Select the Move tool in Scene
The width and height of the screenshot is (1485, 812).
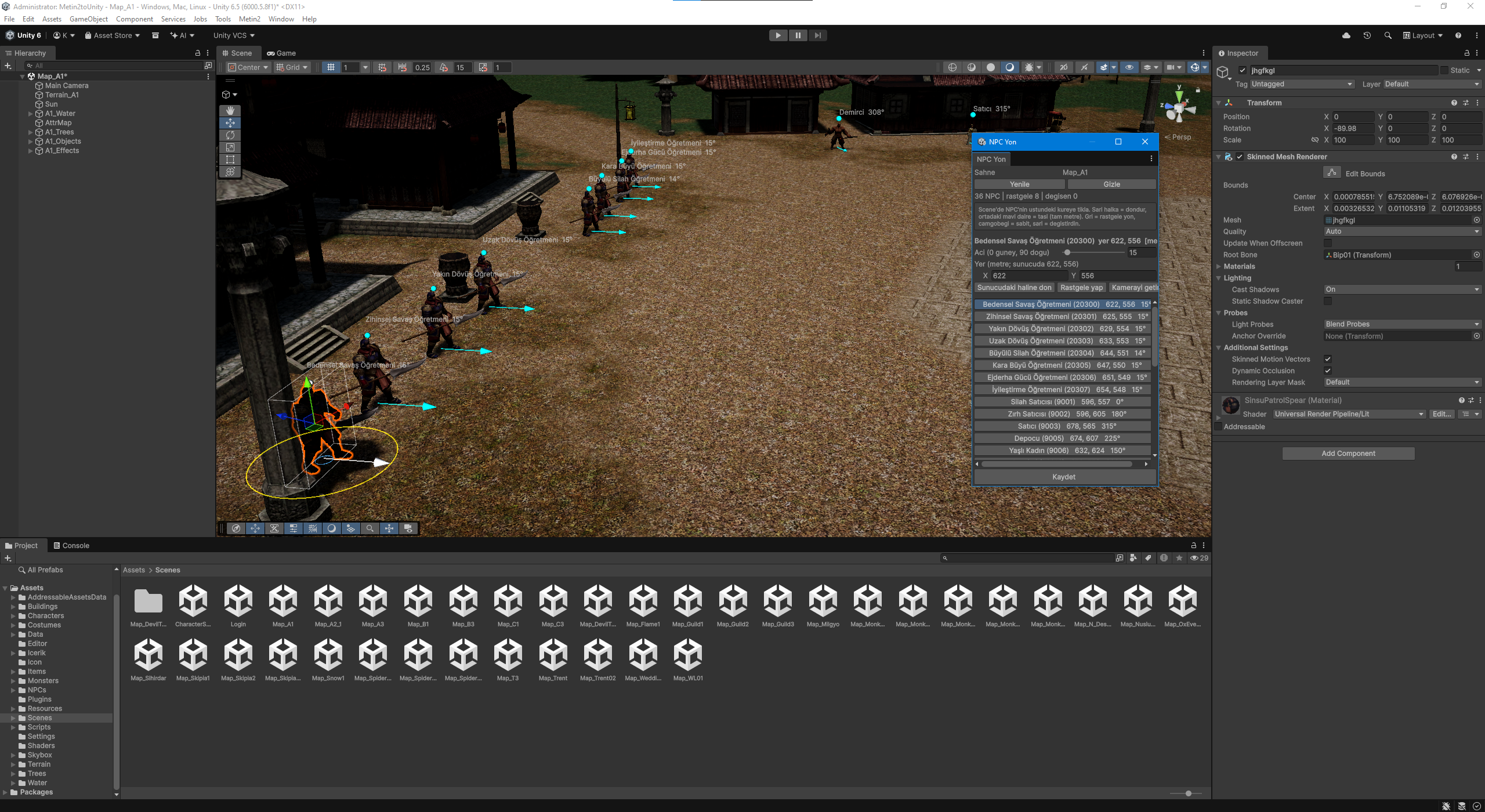click(230, 122)
